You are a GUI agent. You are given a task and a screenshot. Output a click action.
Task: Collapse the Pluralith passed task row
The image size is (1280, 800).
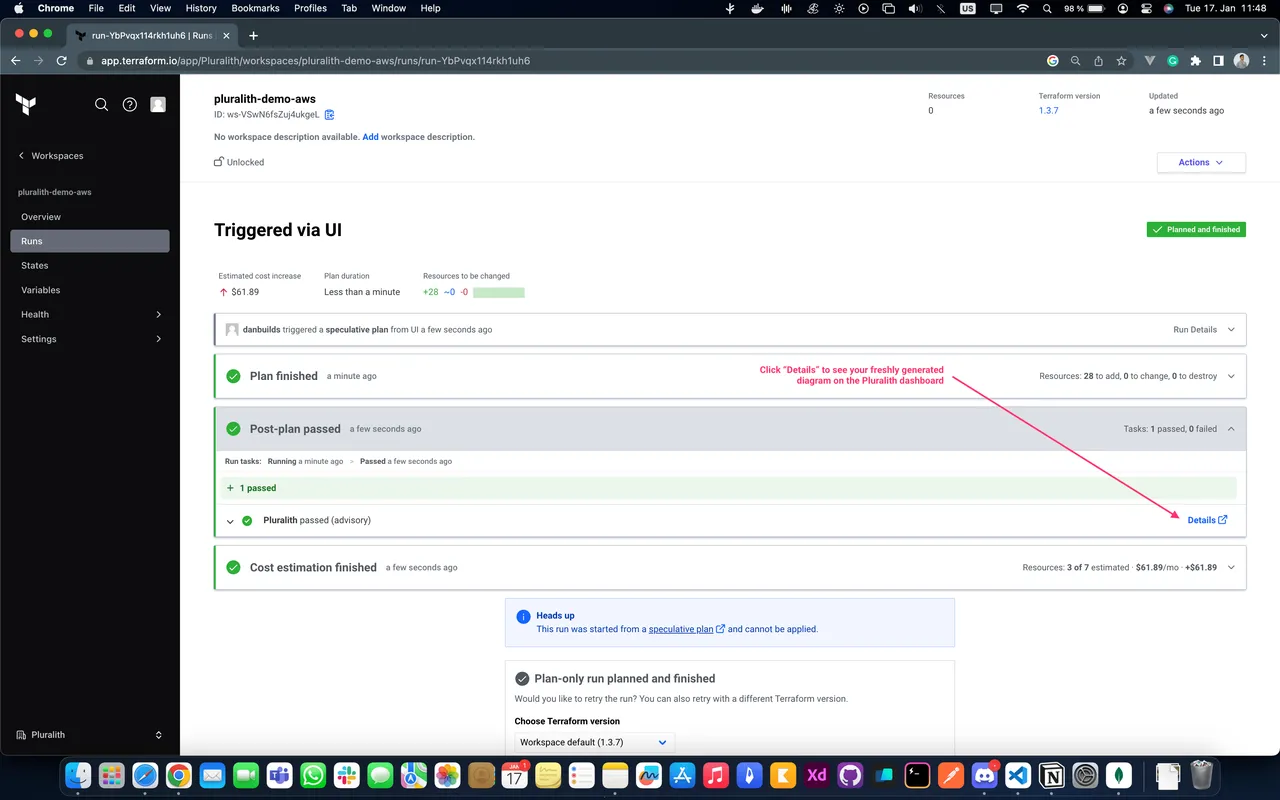point(230,521)
